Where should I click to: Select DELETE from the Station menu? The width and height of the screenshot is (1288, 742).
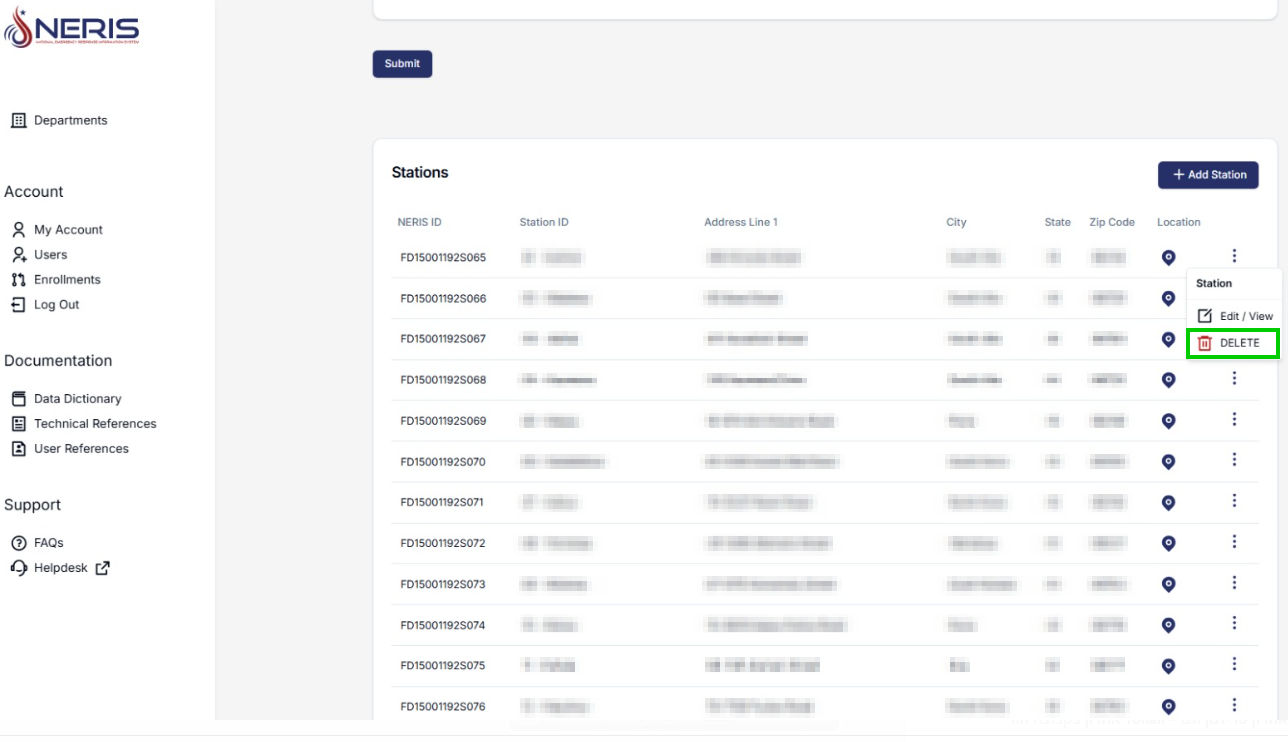[1232, 343]
